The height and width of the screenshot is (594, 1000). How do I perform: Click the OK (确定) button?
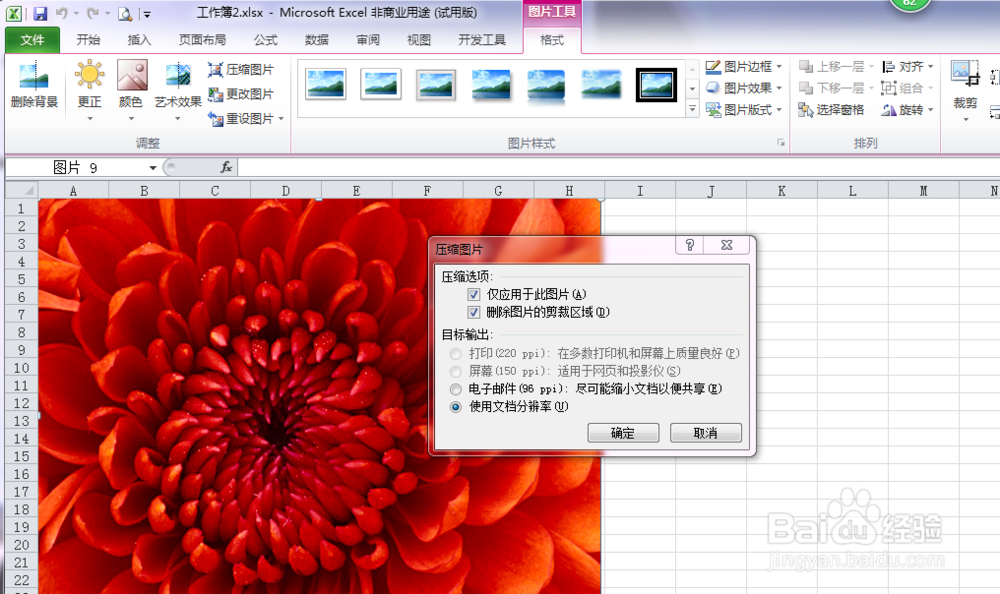623,433
